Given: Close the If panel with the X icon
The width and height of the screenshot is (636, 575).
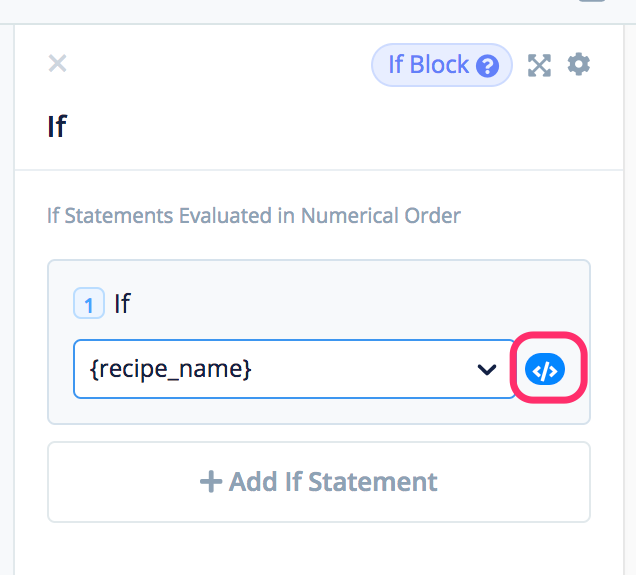Looking at the screenshot, I should coord(58,64).
